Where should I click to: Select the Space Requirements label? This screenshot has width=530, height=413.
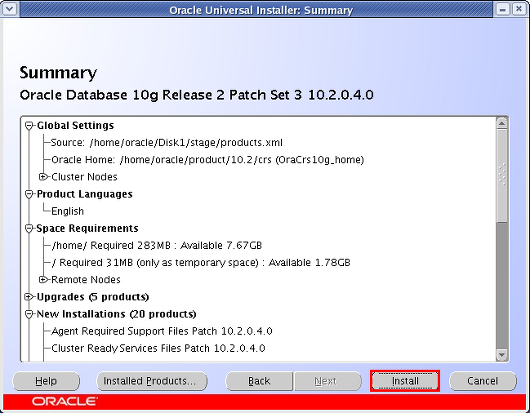tap(87, 228)
